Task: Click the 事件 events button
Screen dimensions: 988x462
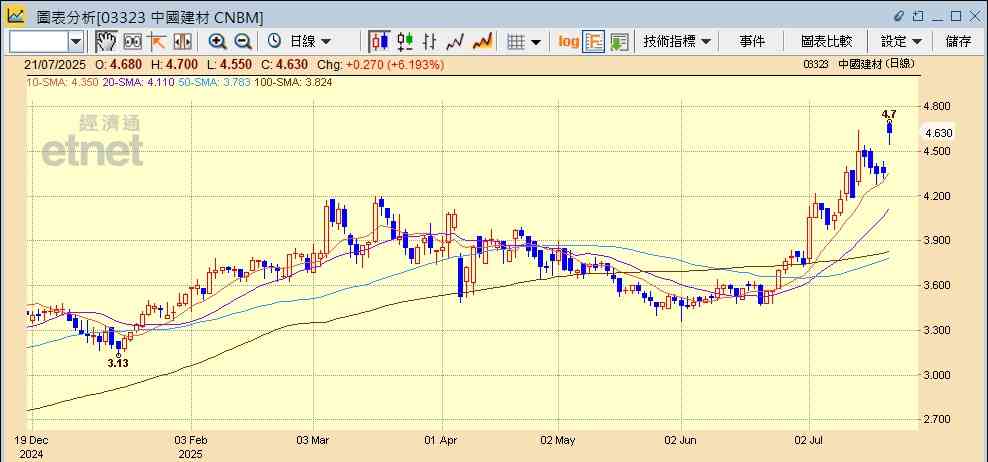Action: click(752, 42)
